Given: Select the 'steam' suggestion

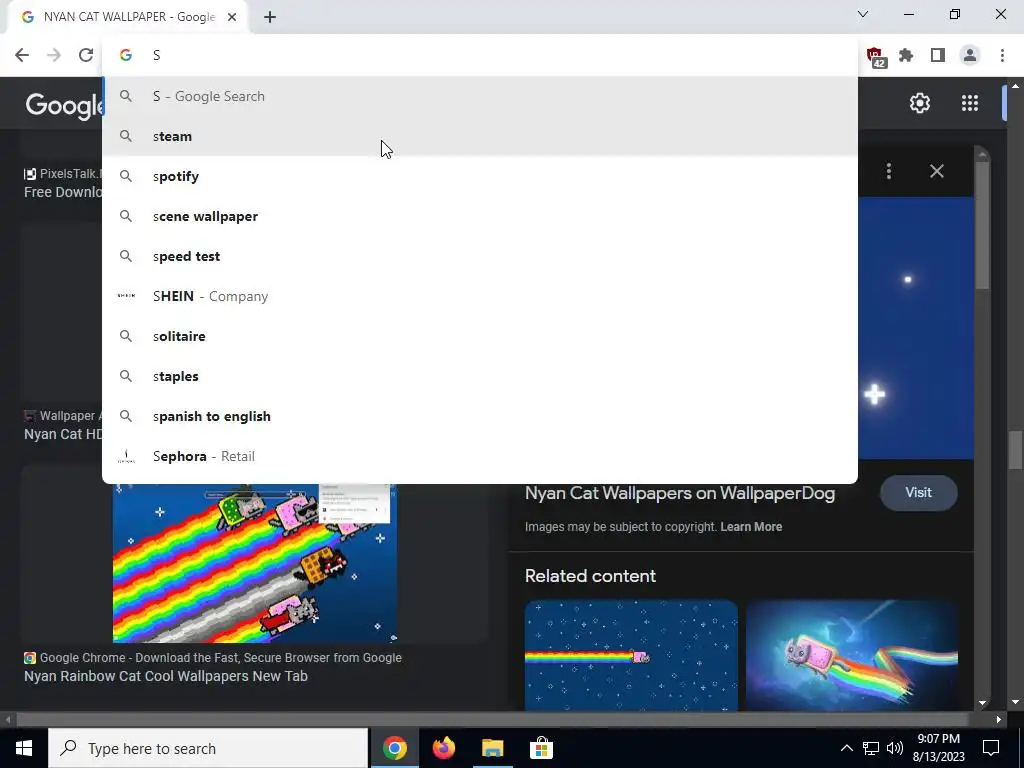Looking at the screenshot, I should tap(480, 136).
